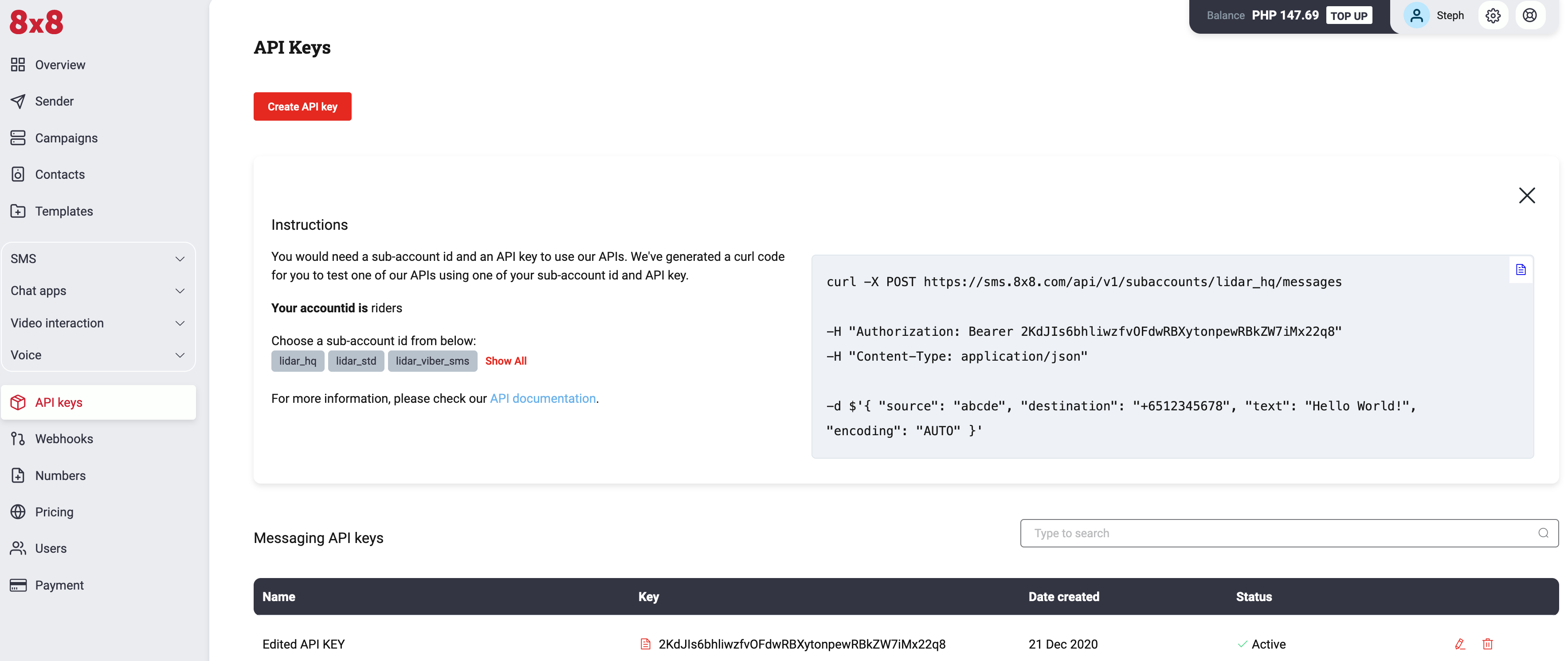Click the Numbers file icon

(18, 475)
